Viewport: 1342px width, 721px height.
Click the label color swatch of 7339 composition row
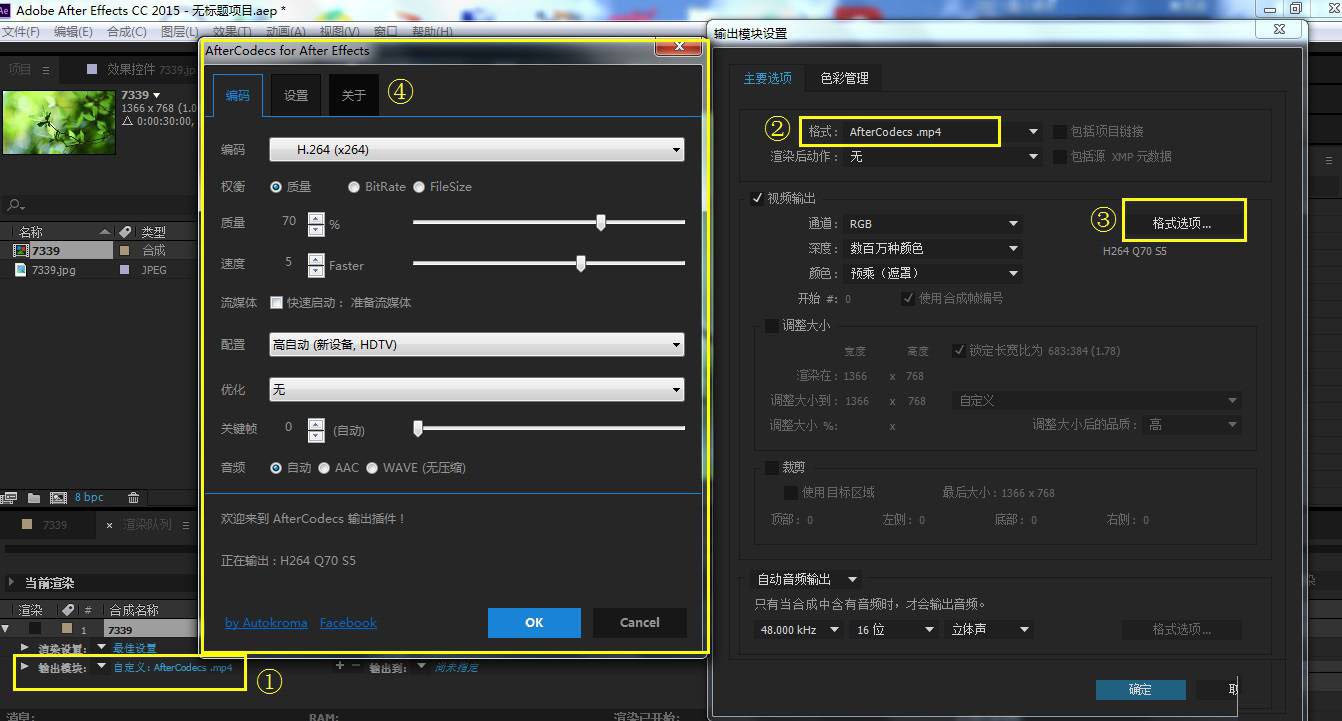click(x=124, y=250)
